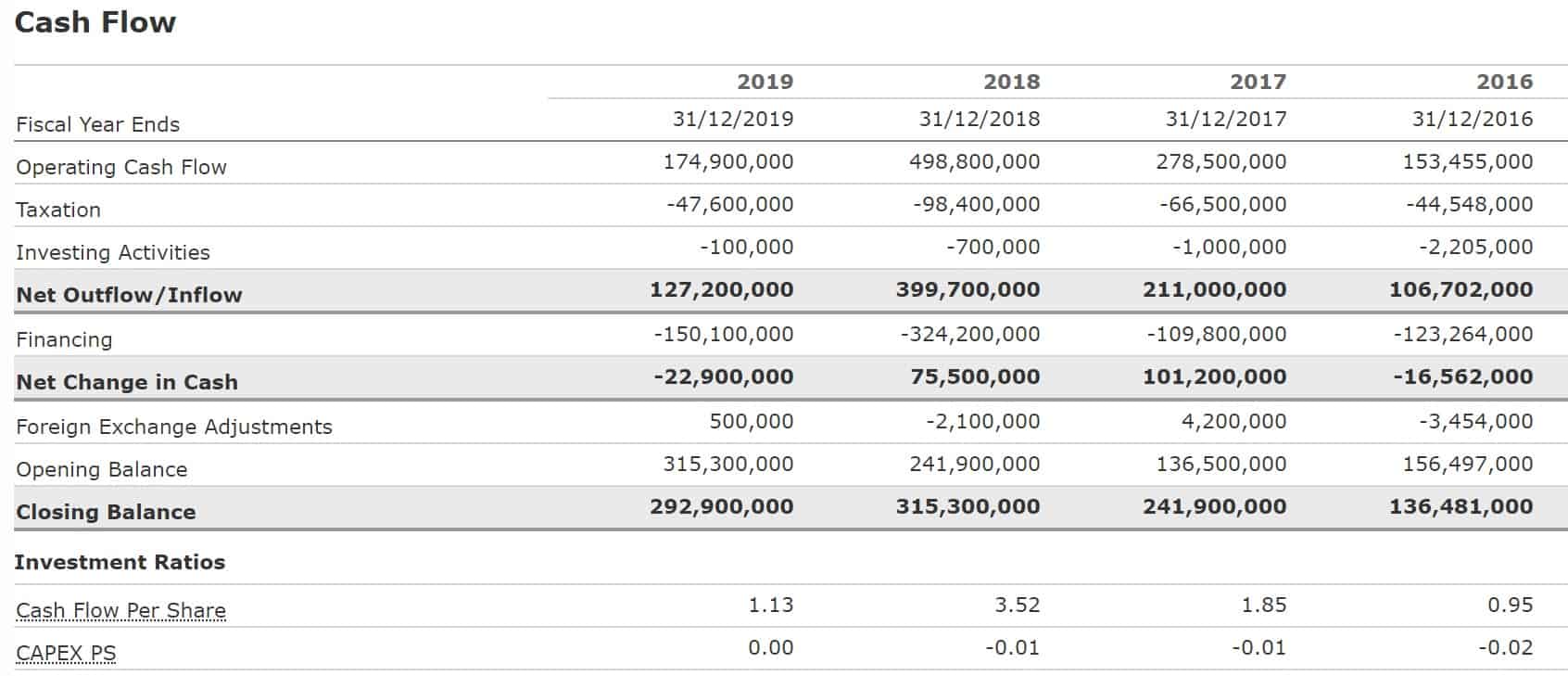Select the 31/12/2016 fiscal year date
Image resolution: width=1568 pixels, height=676 pixels.
point(1473,119)
